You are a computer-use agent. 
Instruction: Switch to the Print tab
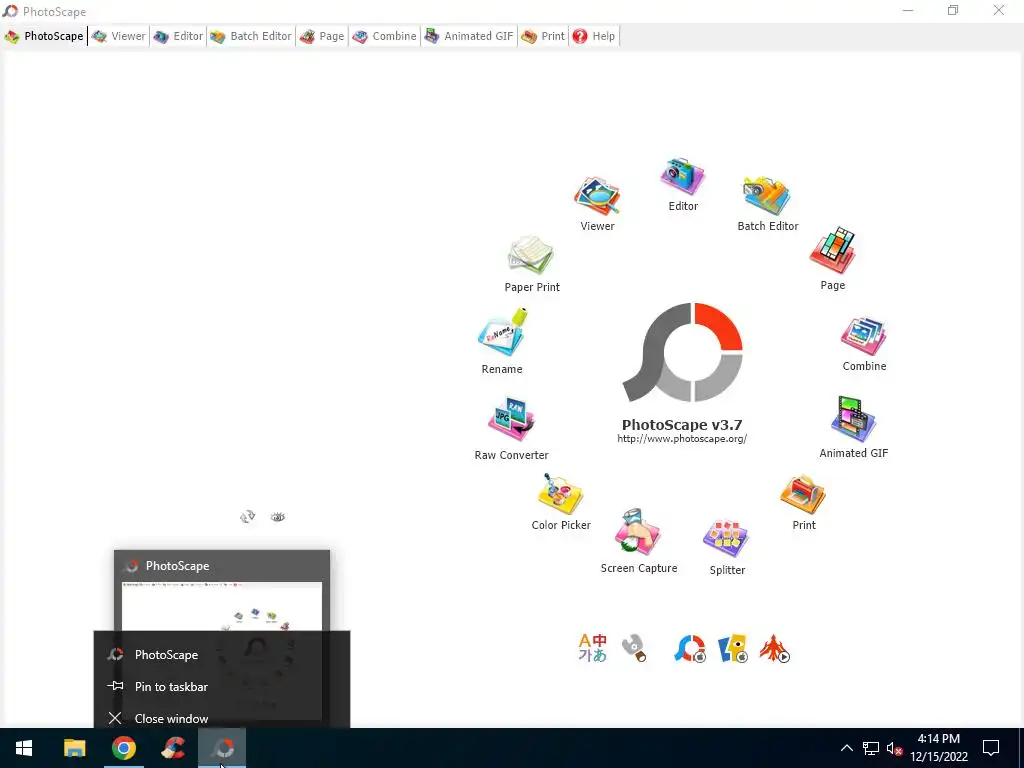(543, 37)
